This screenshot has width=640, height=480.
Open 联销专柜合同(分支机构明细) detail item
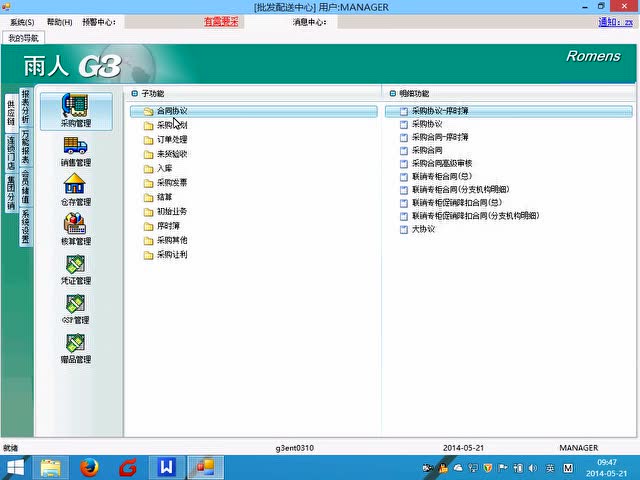pyautogui.click(x=460, y=189)
